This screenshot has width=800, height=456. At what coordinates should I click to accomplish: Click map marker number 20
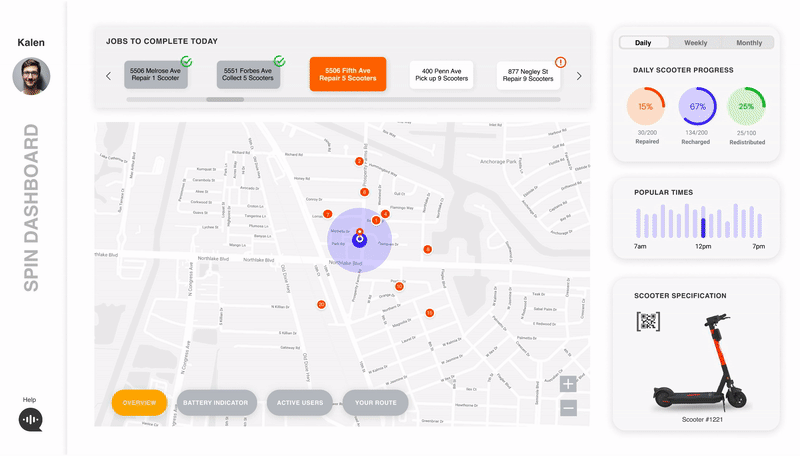coord(321,305)
